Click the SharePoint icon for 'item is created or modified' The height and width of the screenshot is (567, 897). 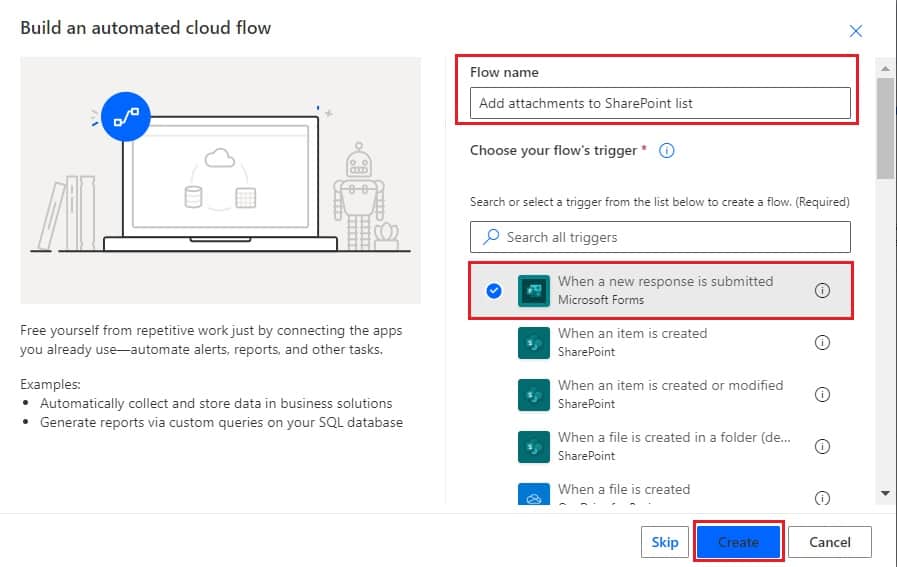534,395
